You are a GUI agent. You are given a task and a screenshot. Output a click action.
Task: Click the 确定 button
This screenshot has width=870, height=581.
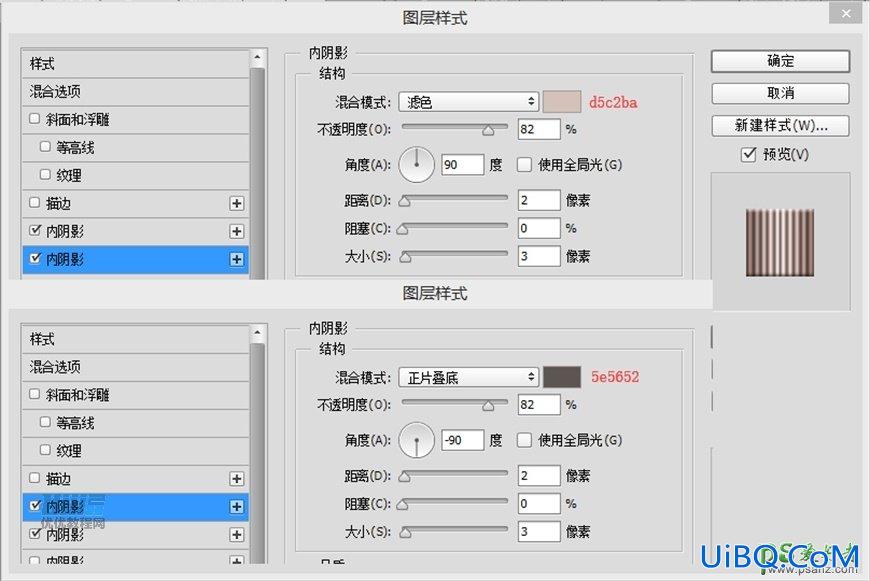(x=780, y=61)
